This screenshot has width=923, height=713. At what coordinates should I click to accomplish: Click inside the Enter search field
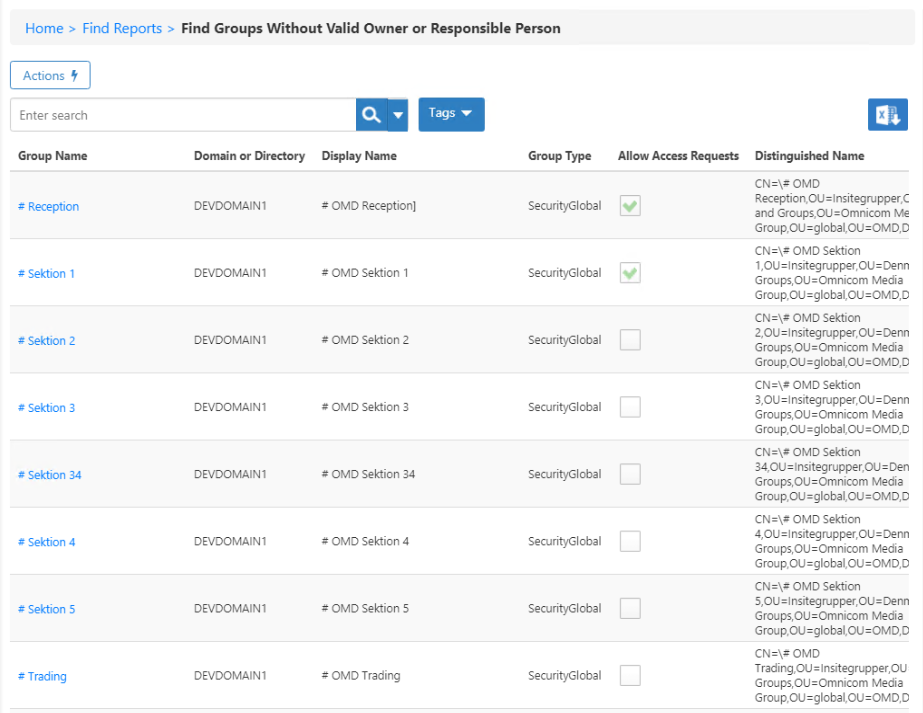(180, 114)
